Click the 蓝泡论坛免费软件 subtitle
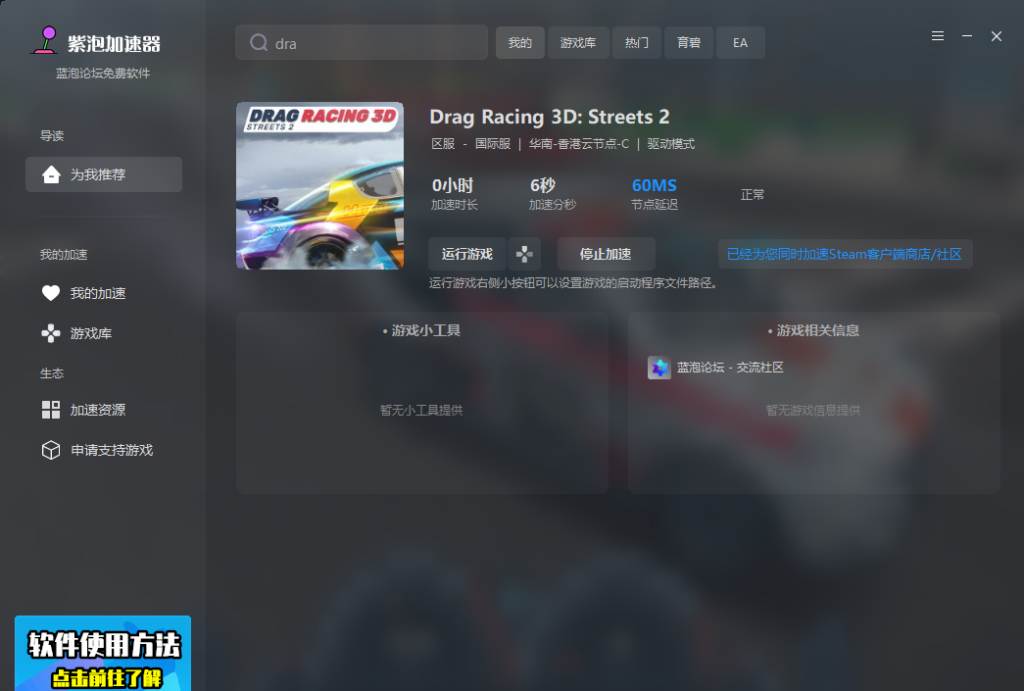The height and width of the screenshot is (691, 1024). point(103,73)
